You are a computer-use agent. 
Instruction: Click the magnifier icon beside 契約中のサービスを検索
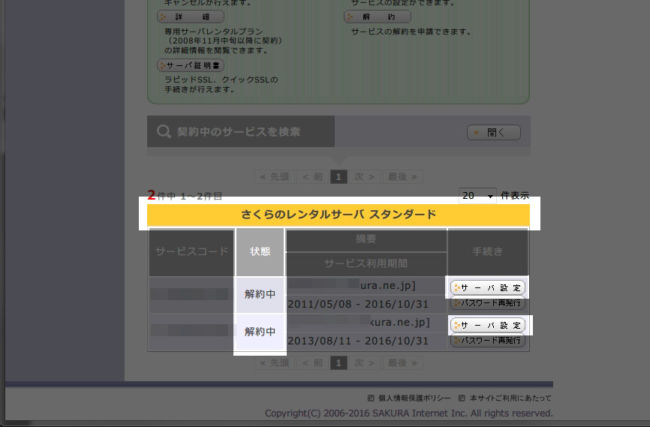click(x=164, y=131)
